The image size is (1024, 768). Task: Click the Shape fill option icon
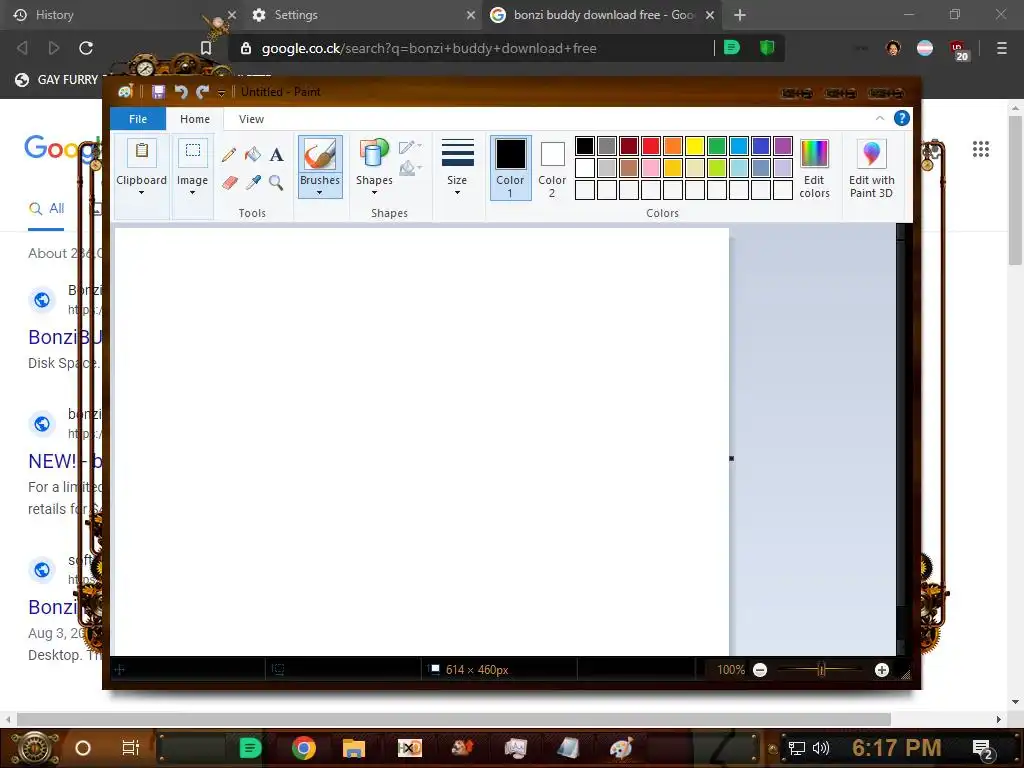click(409, 168)
